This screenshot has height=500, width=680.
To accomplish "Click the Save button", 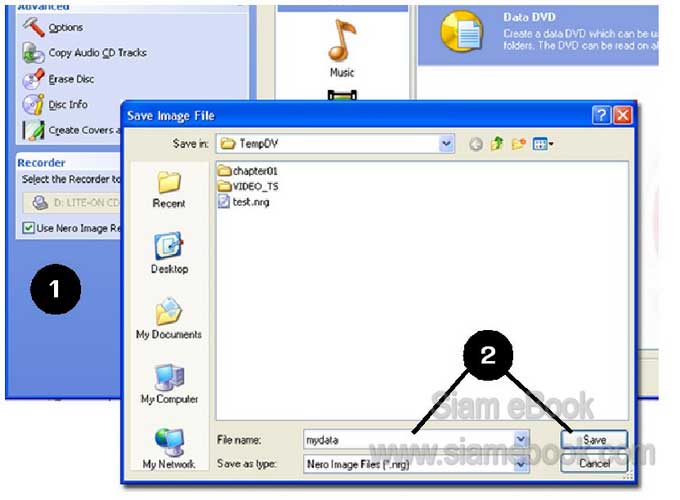I will point(594,440).
